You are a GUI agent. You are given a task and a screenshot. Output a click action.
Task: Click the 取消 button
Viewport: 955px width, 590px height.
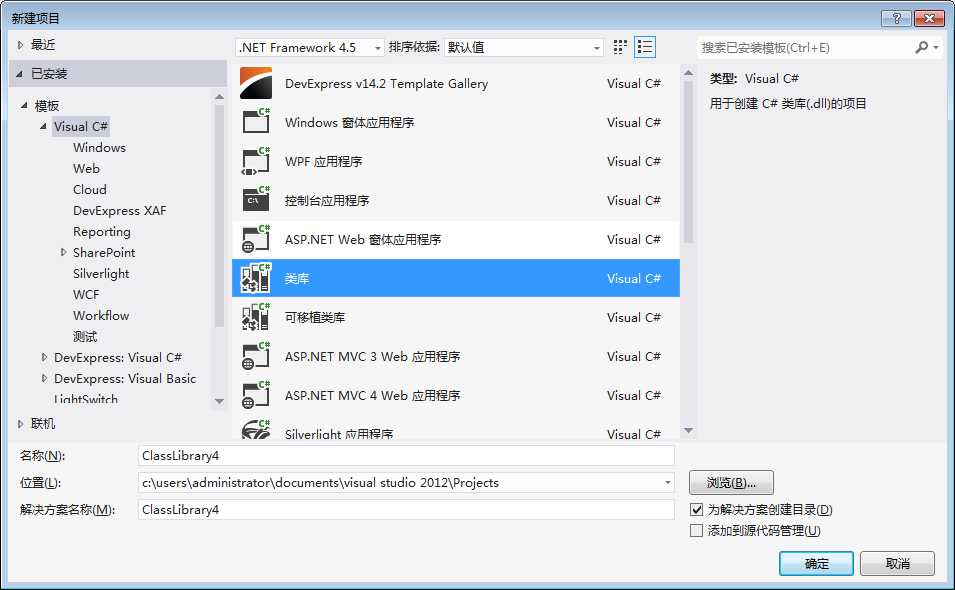tap(897, 564)
